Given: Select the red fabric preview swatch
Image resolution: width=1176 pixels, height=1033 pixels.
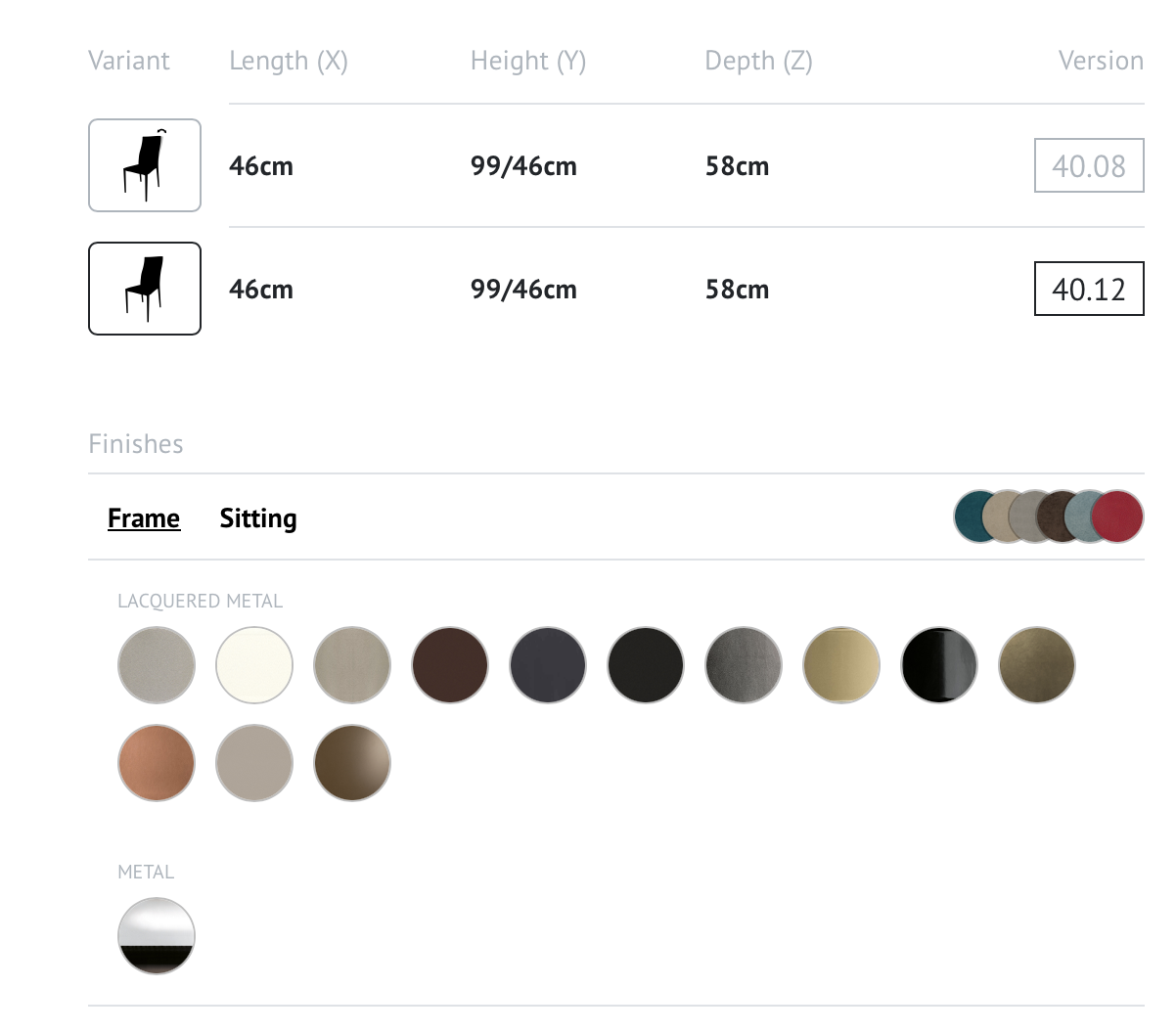Looking at the screenshot, I should click(1117, 516).
